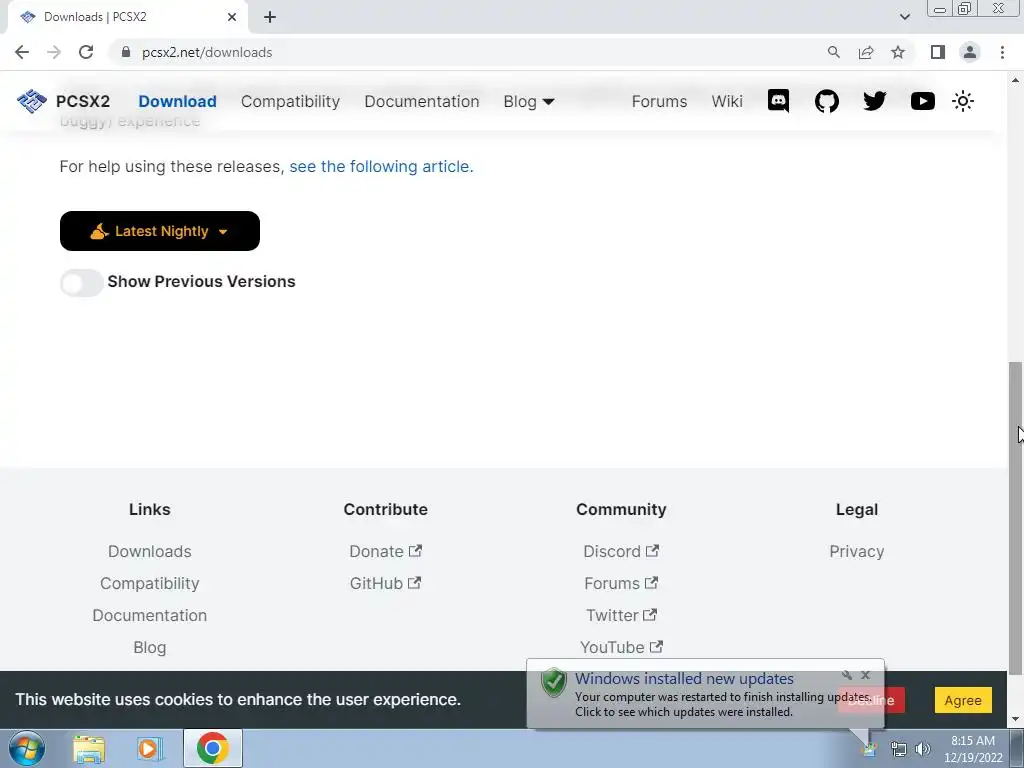This screenshot has width=1024, height=768.
Task: Open the footer Forums link
Action: click(x=621, y=583)
